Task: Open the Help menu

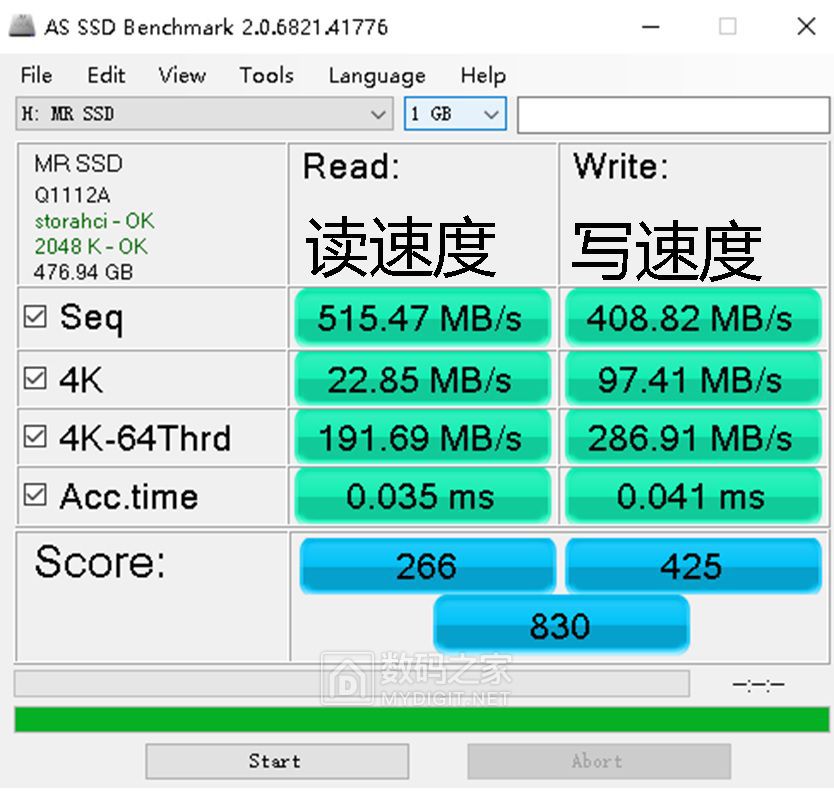Action: [x=483, y=76]
